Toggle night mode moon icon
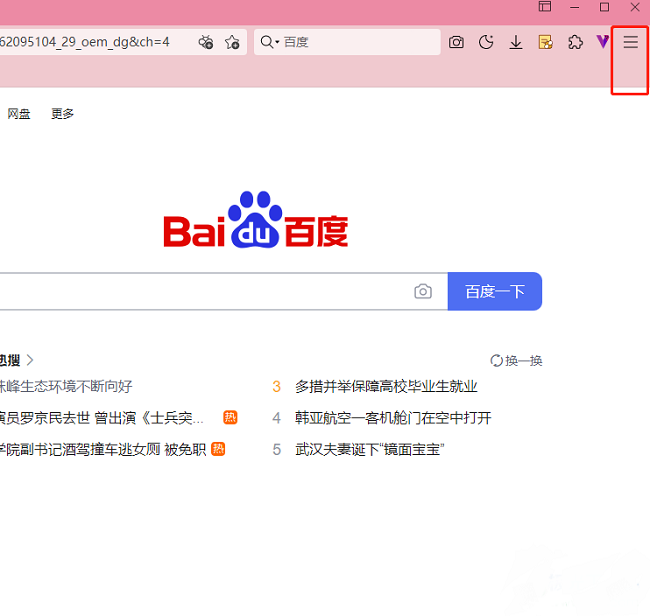 [x=486, y=42]
